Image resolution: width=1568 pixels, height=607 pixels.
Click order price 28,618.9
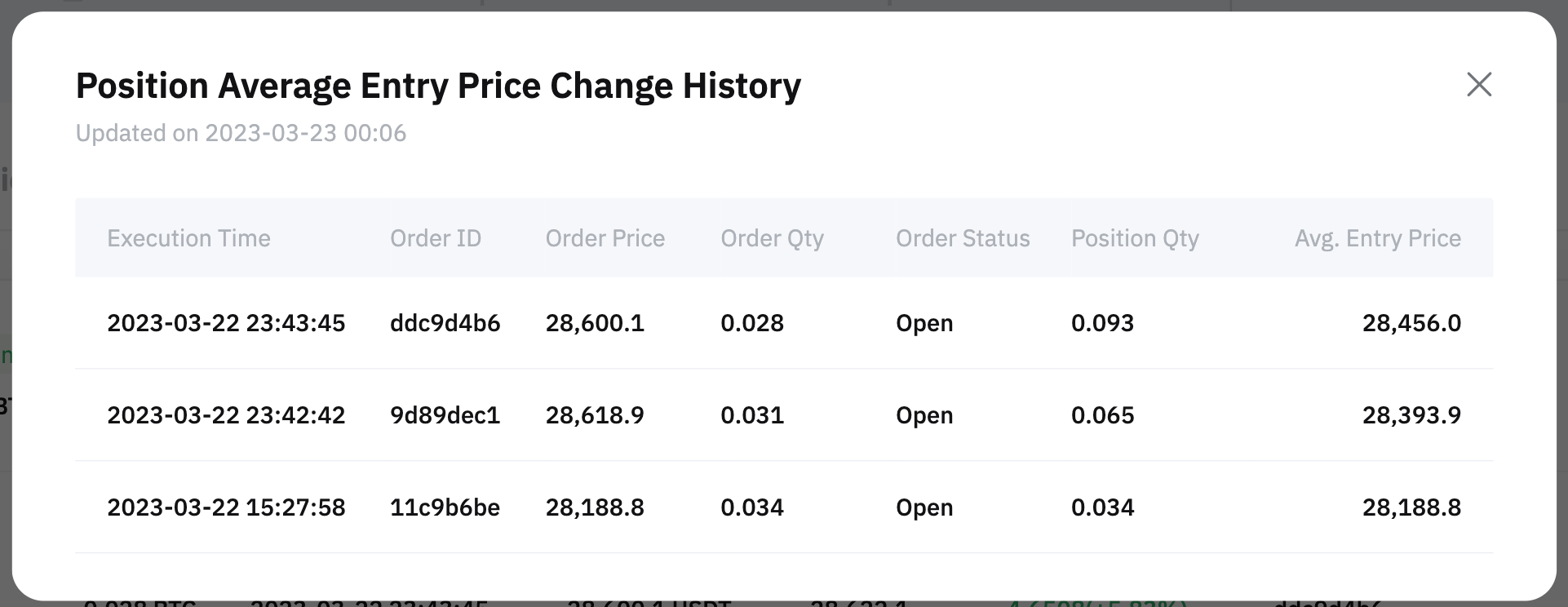click(x=595, y=415)
